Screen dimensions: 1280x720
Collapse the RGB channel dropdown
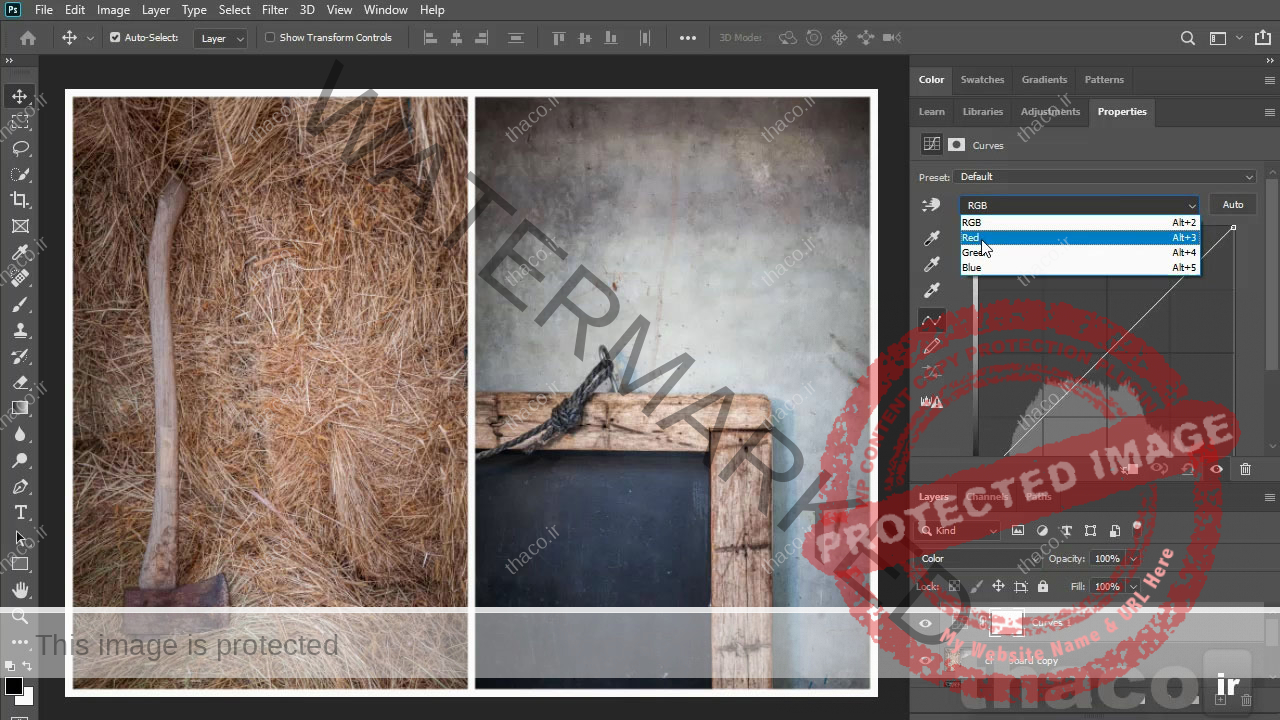(x=1079, y=205)
